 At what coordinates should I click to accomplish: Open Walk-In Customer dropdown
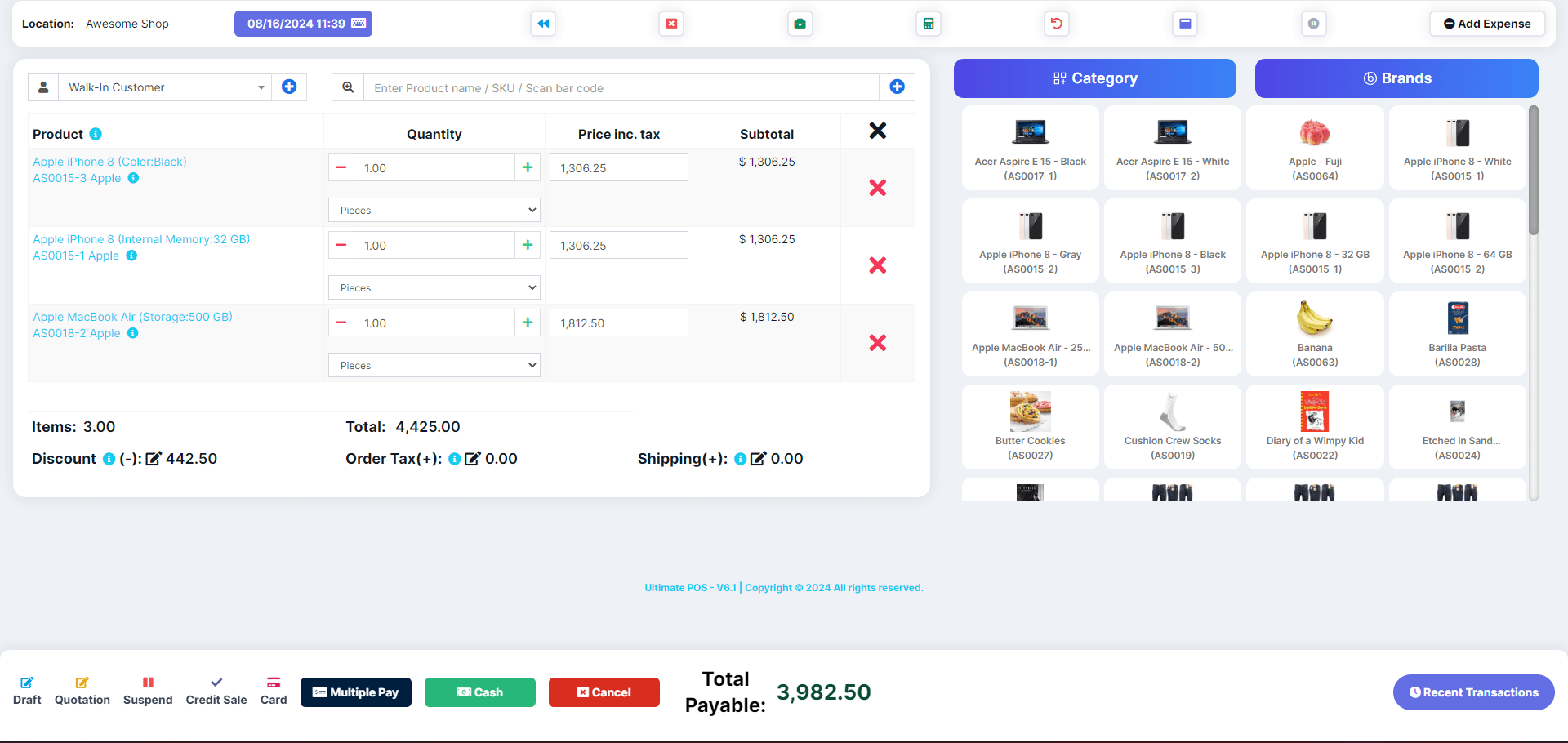[166, 87]
